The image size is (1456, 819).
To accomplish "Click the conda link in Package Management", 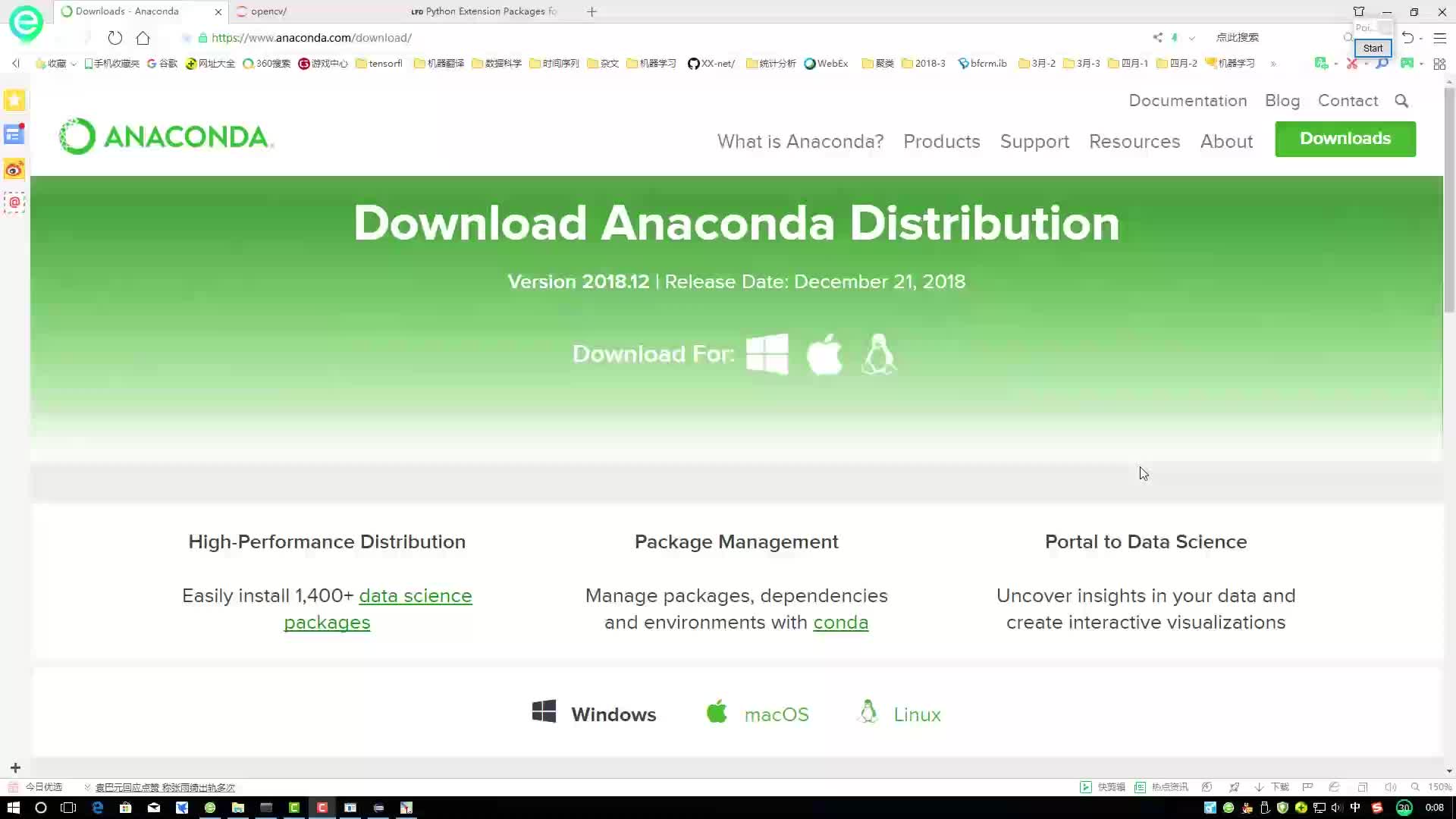I will (x=841, y=622).
